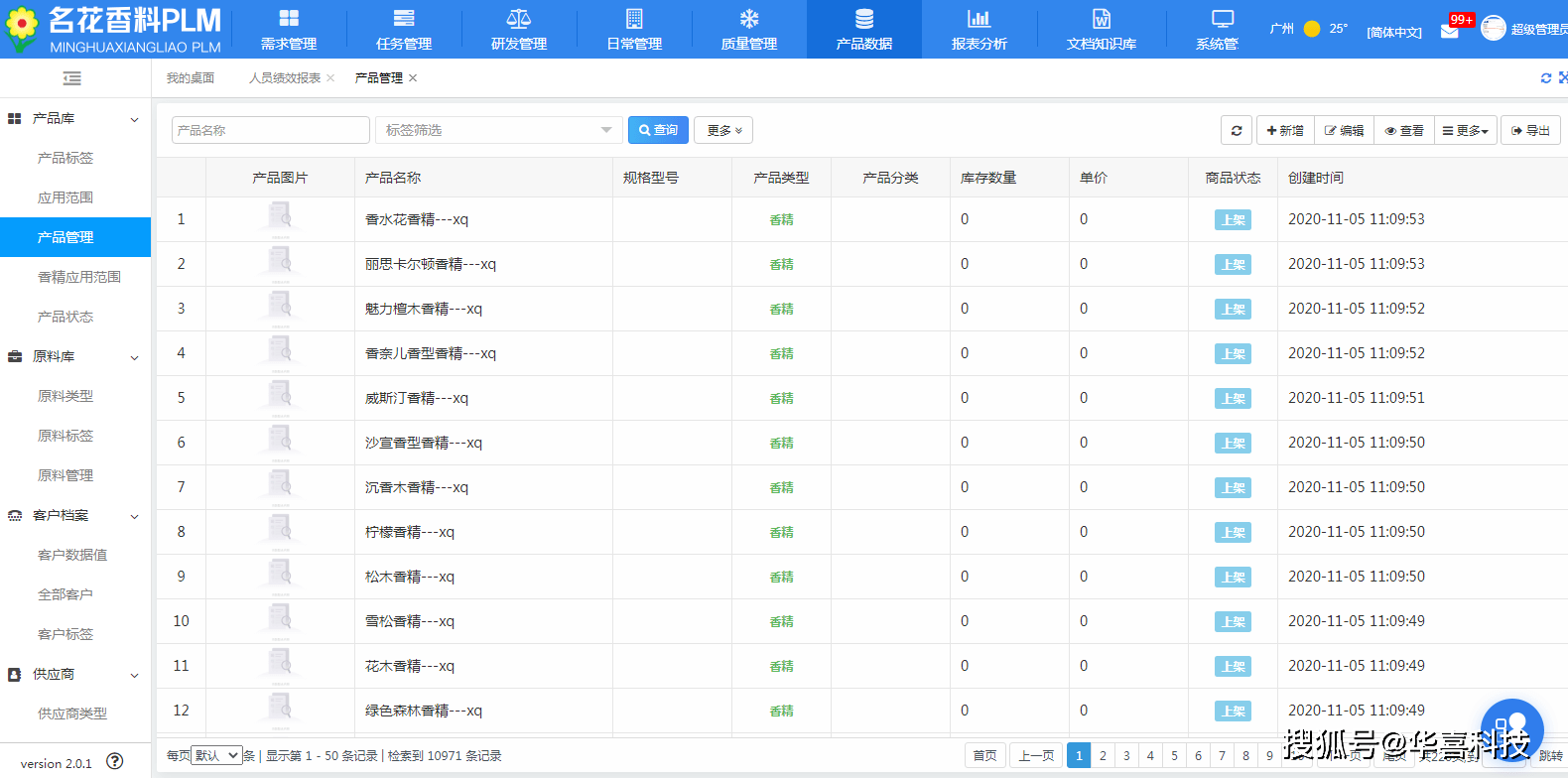This screenshot has height=778, width=1568.
Task: Click the refresh icon beside the 新增 button
Action: [1237, 131]
